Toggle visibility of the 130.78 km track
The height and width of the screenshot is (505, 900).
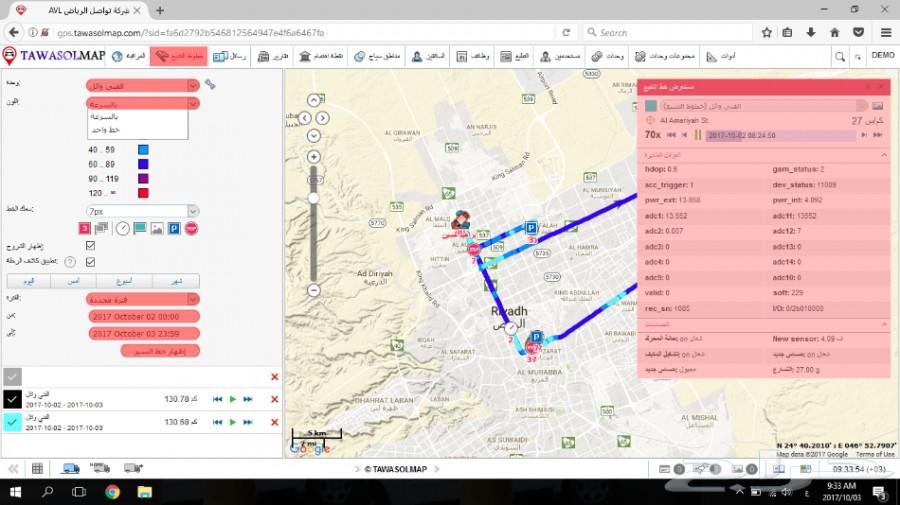tap(13, 399)
